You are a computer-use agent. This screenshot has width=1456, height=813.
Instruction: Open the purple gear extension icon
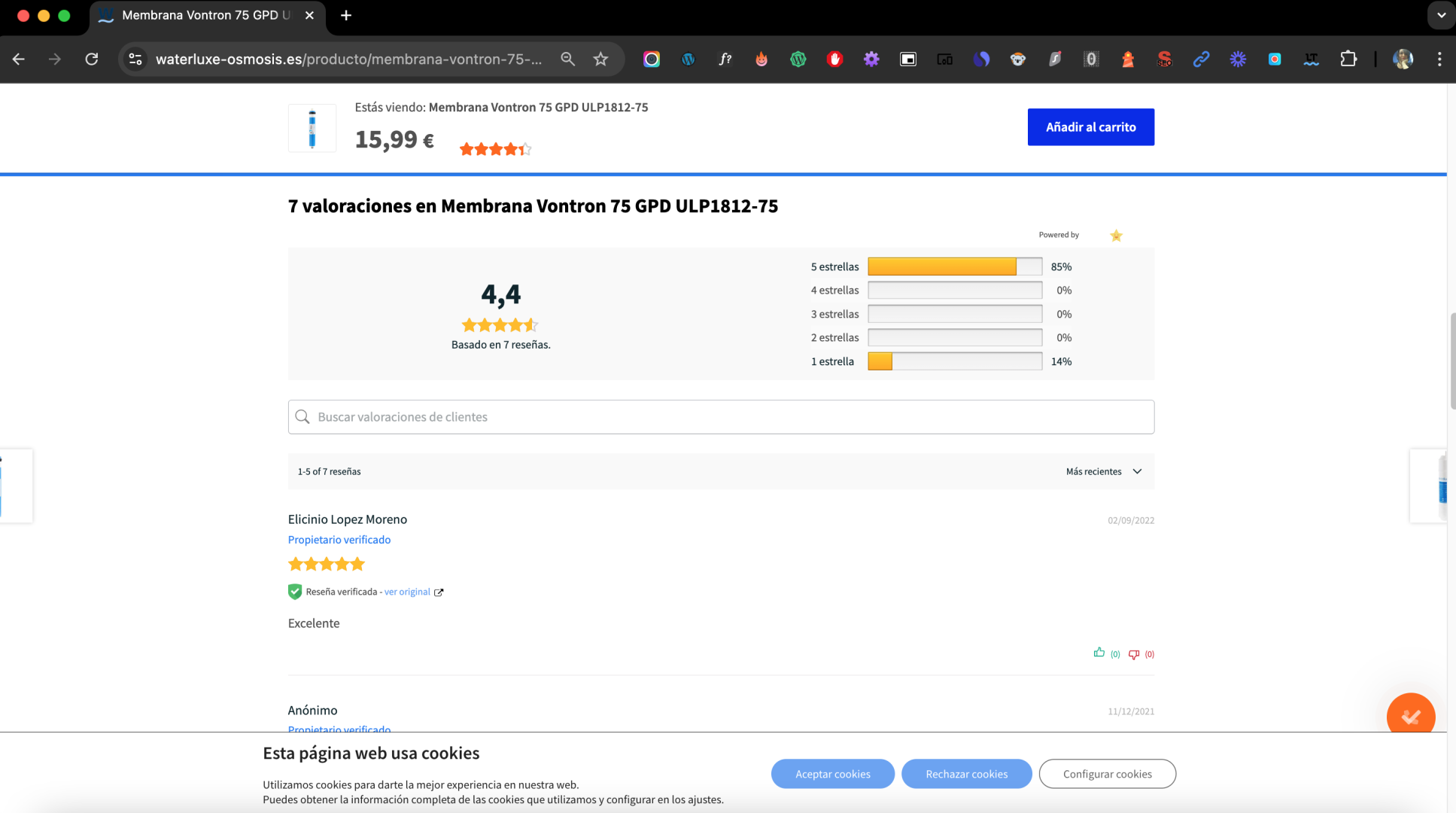(871, 59)
